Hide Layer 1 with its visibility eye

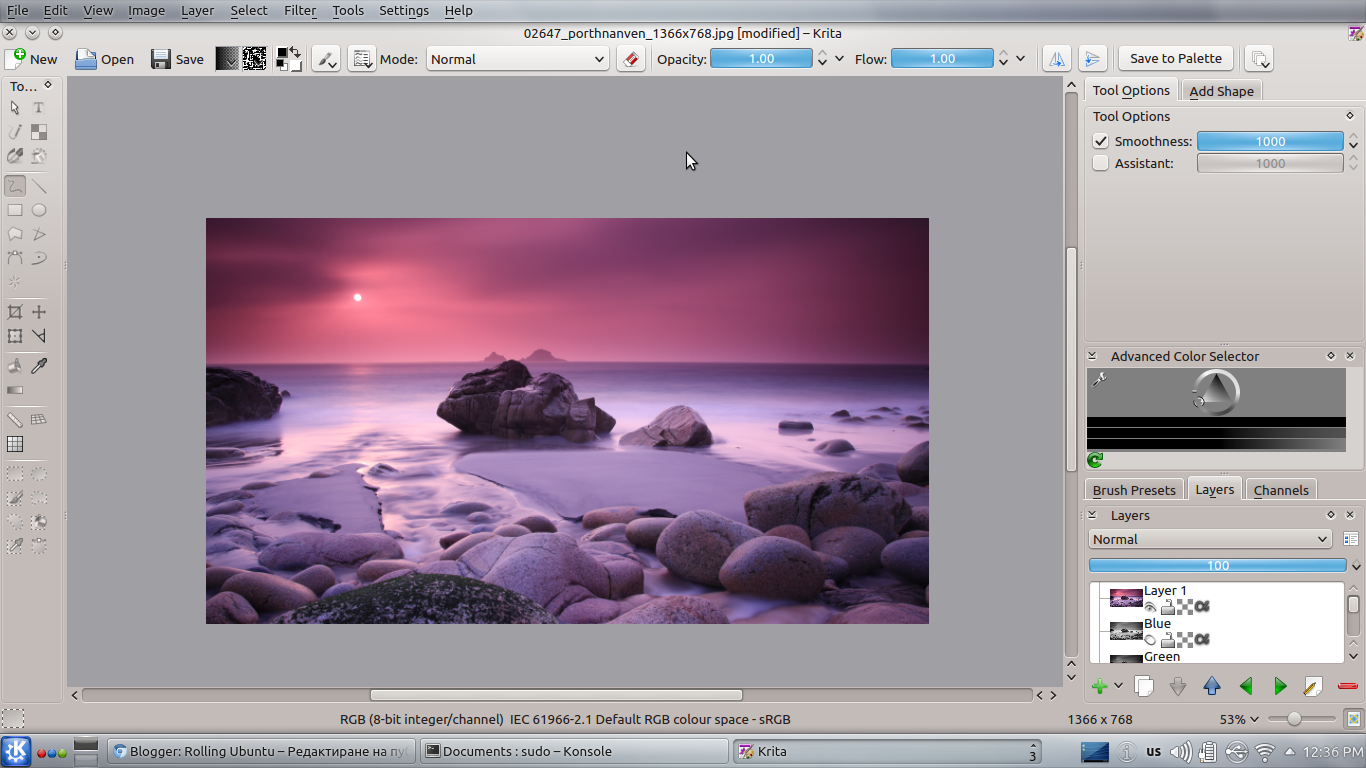pyautogui.click(x=1151, y=607)
